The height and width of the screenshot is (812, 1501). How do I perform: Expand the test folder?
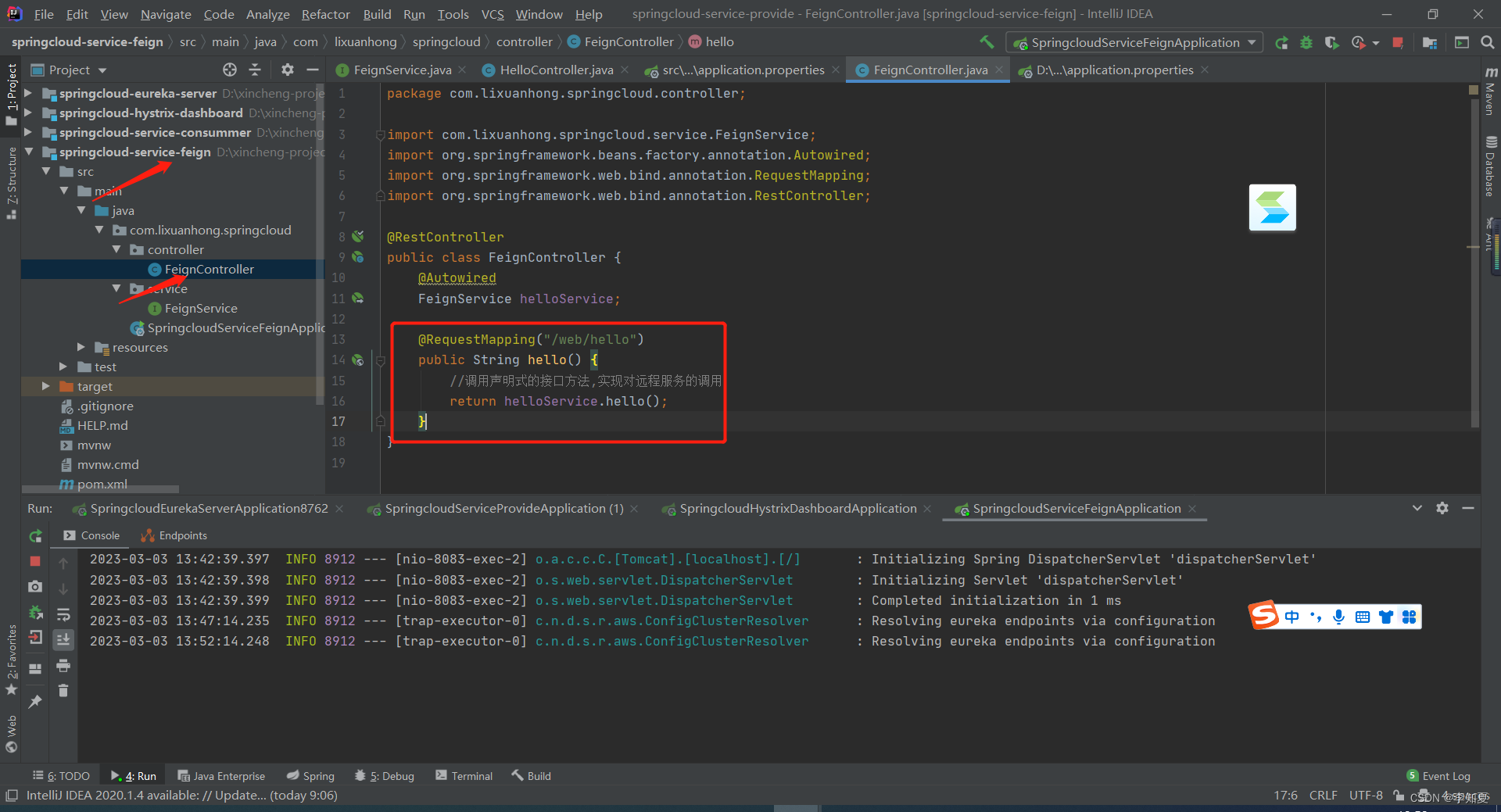(x=64, y=367)
